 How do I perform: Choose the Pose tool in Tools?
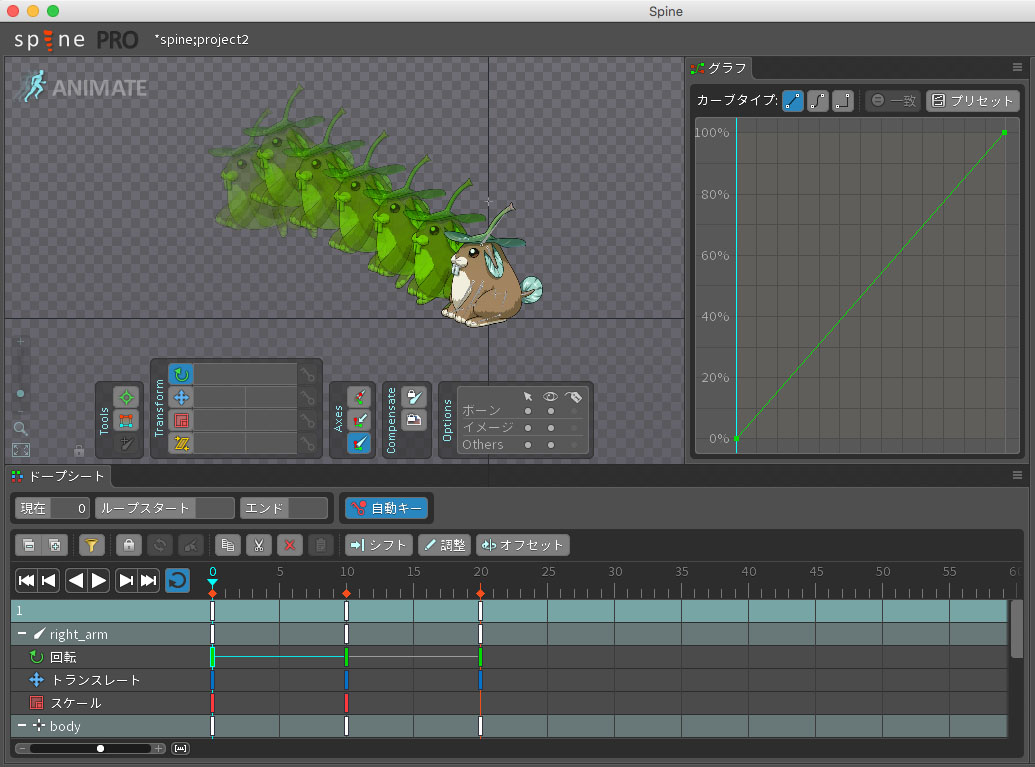coord(126,397)
